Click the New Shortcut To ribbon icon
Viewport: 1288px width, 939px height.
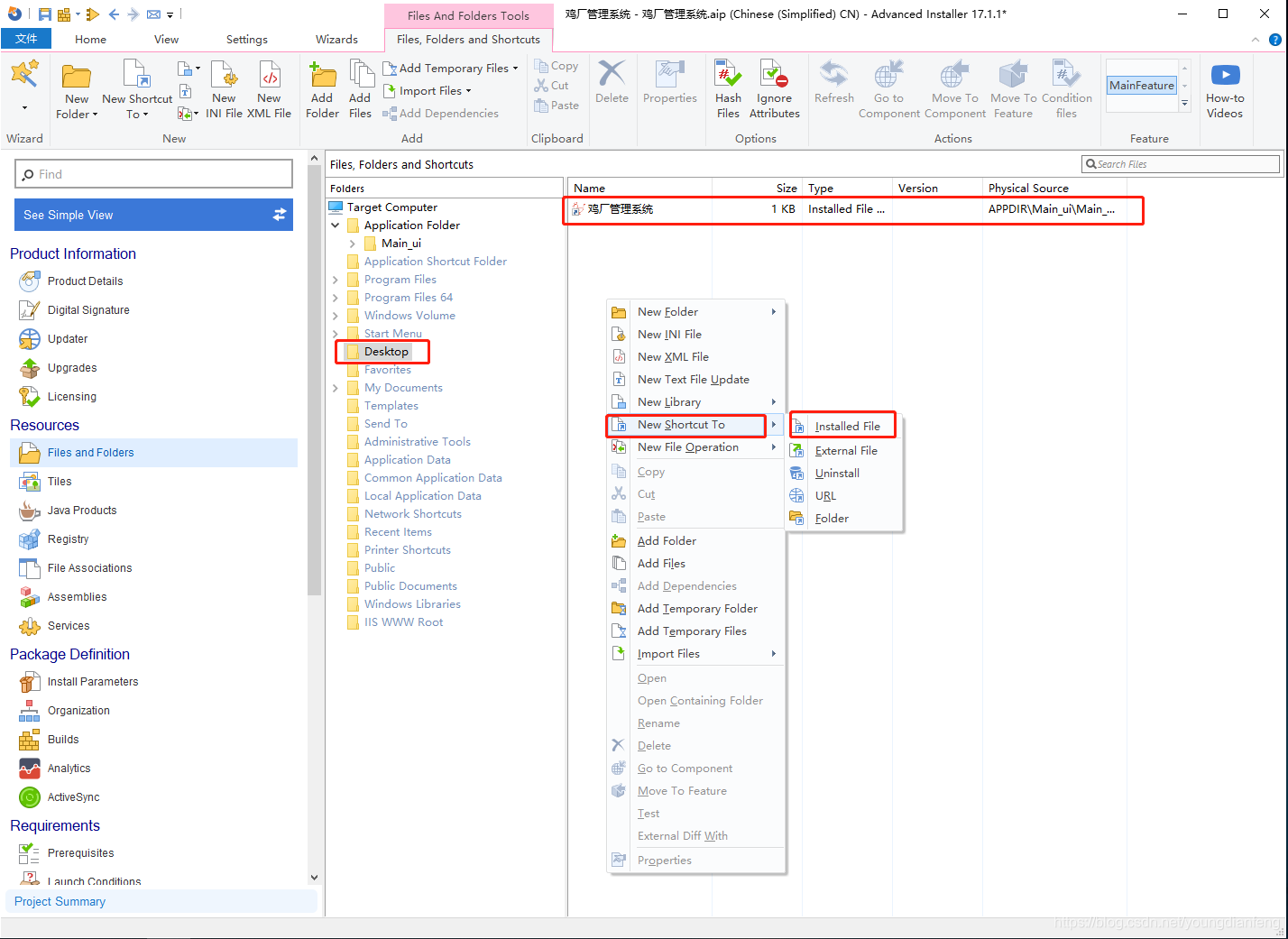tap(137, 91)
